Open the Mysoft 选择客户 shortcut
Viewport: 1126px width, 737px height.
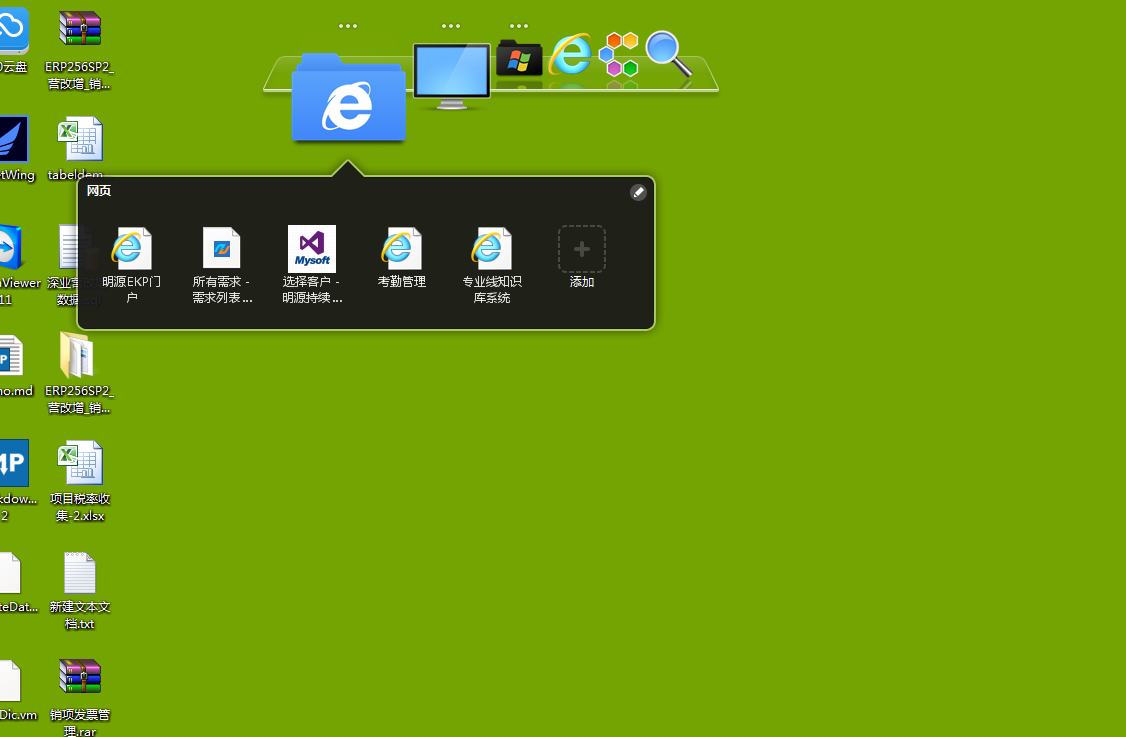312,265
